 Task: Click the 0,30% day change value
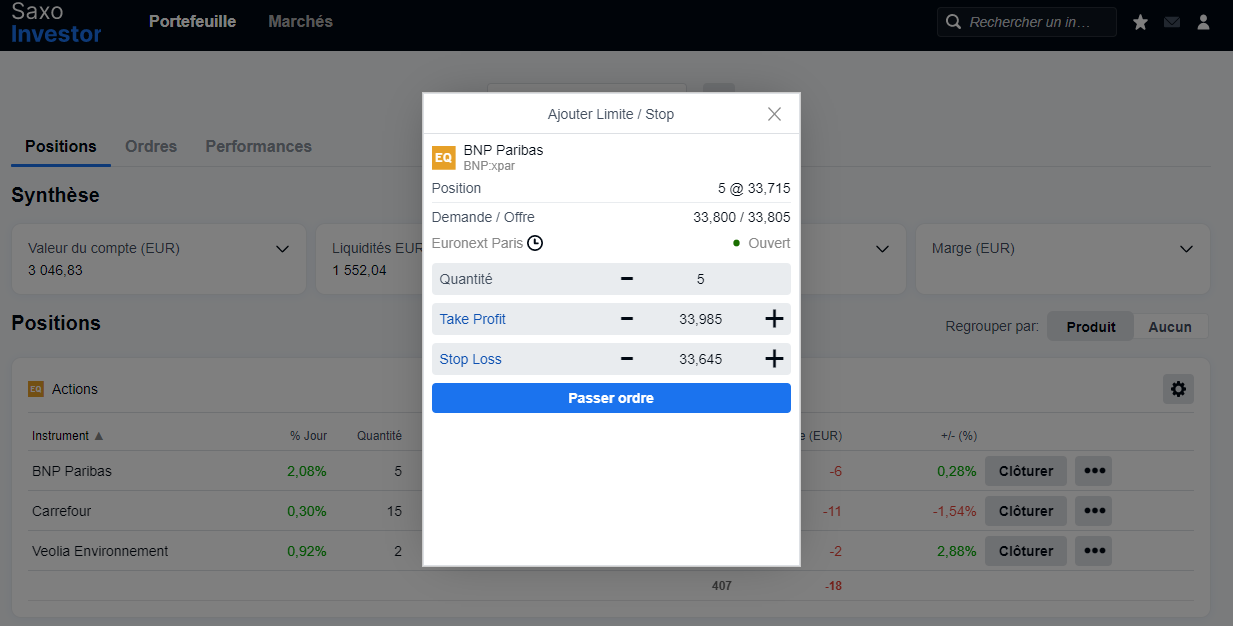pyautogui.click(x=307, y=511)
